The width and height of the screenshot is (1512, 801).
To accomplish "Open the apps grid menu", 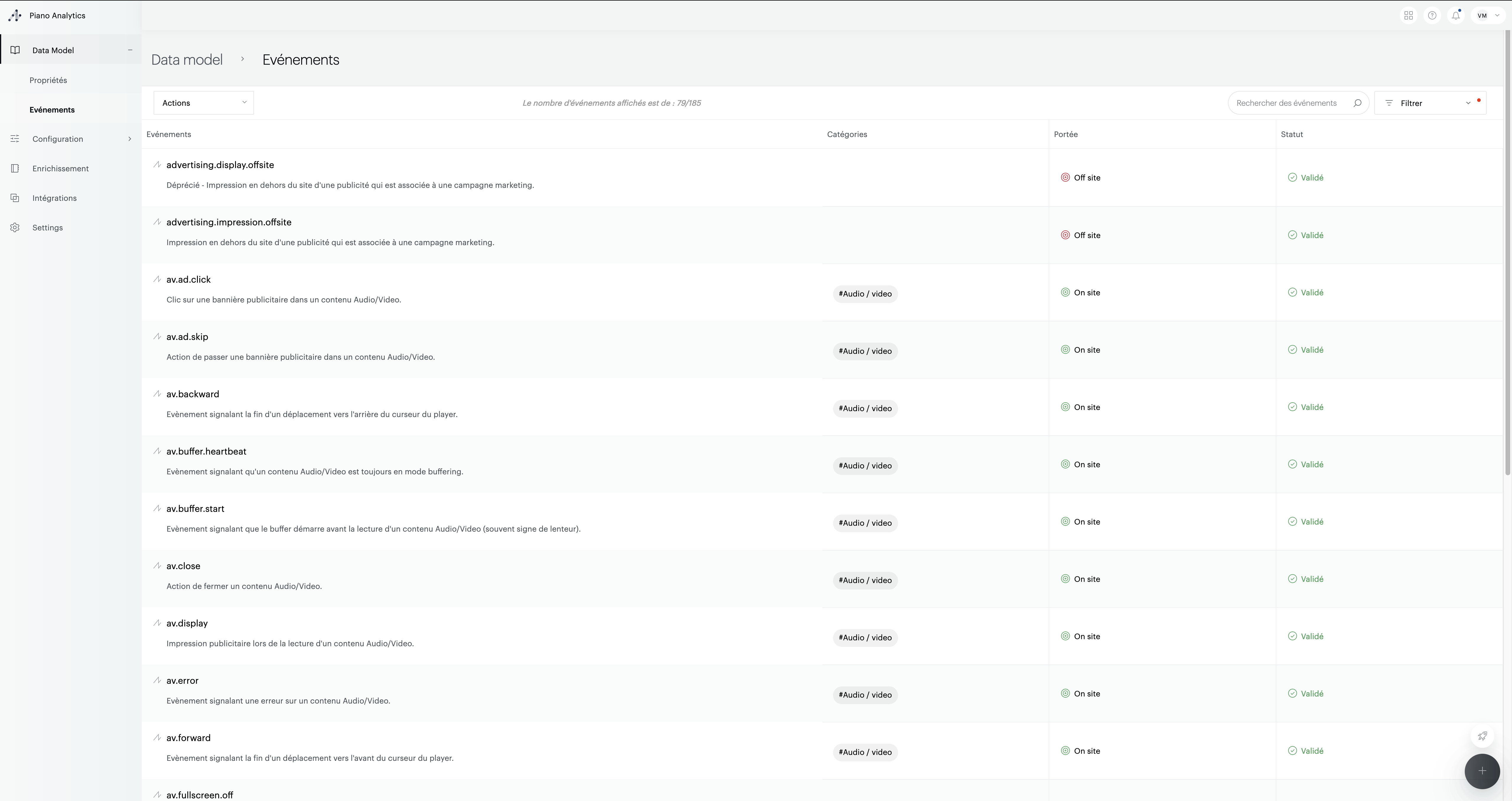I will (x=1408, y=15).
